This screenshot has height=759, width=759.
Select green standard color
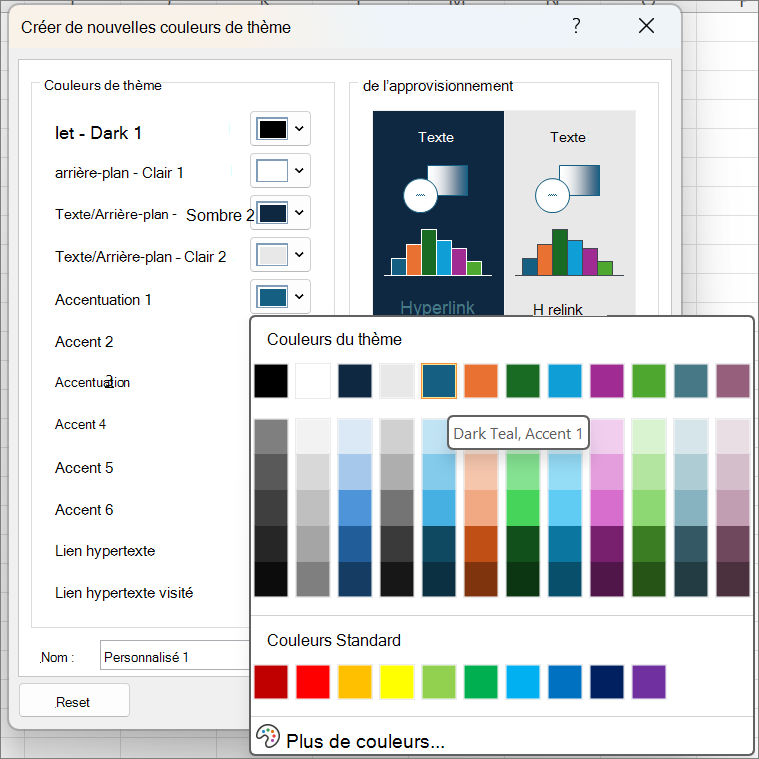click(481, 682)
